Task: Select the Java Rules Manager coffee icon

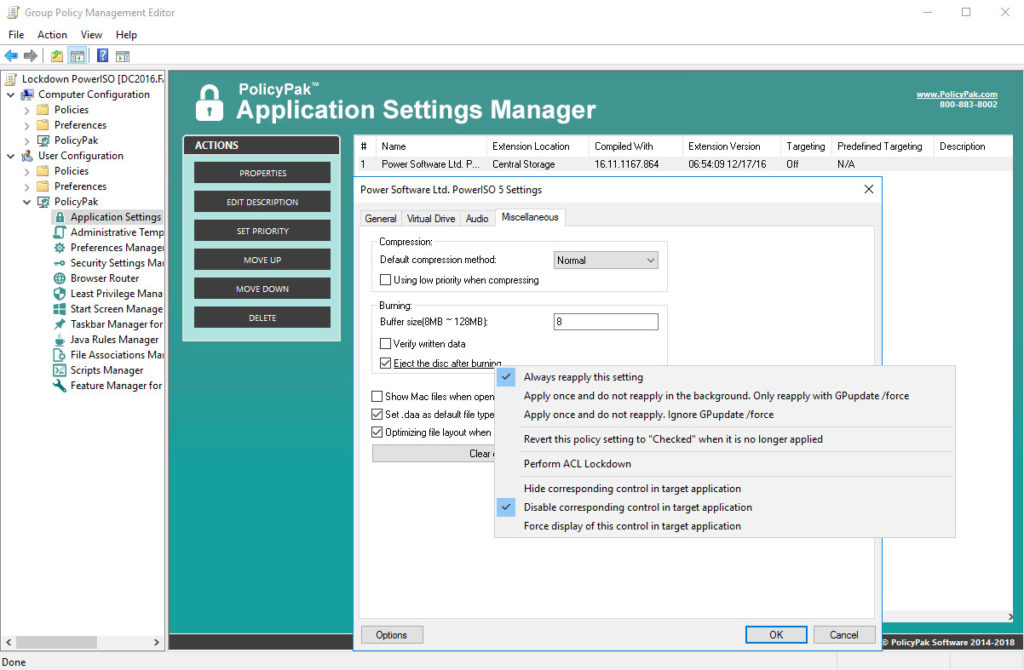Action: tap(59, 340)
